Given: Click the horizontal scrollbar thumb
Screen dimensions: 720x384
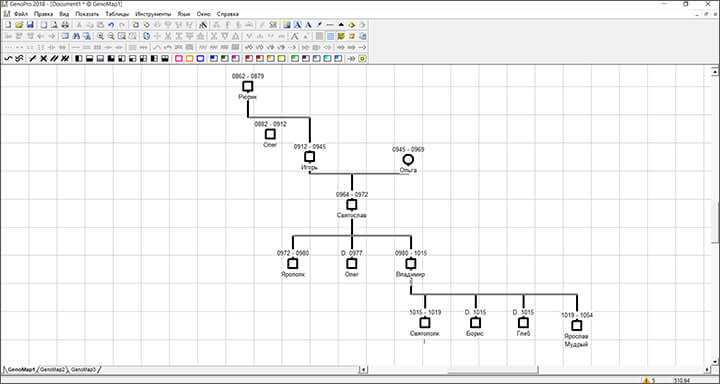Looking at the screenshot, I should [493, 369].
